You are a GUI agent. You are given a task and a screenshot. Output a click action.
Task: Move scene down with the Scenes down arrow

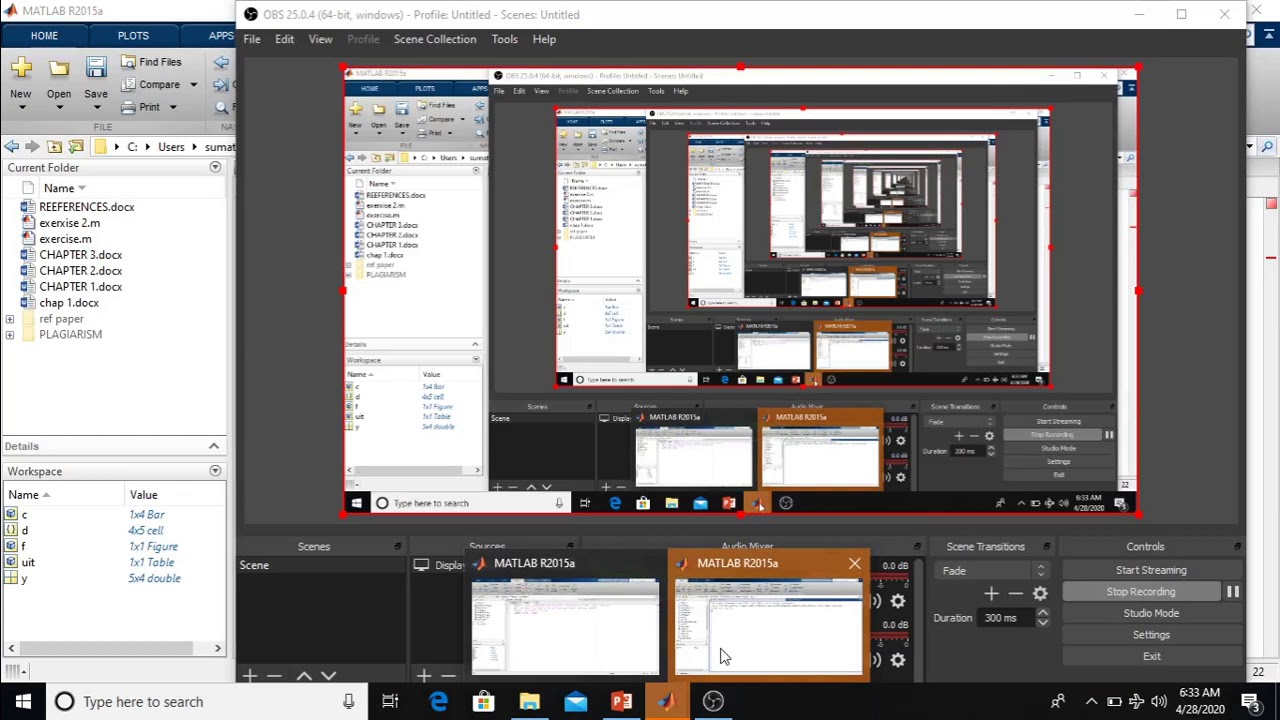[x=329, y=676]
